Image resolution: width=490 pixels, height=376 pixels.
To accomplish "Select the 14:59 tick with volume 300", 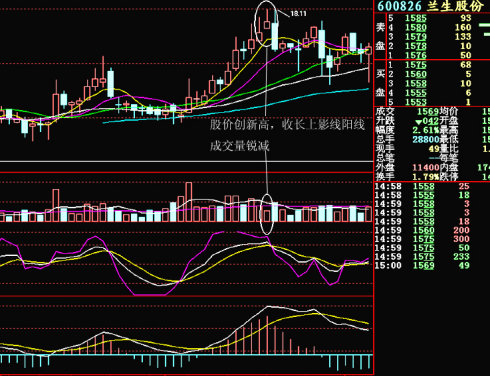I will click(422, 239).
